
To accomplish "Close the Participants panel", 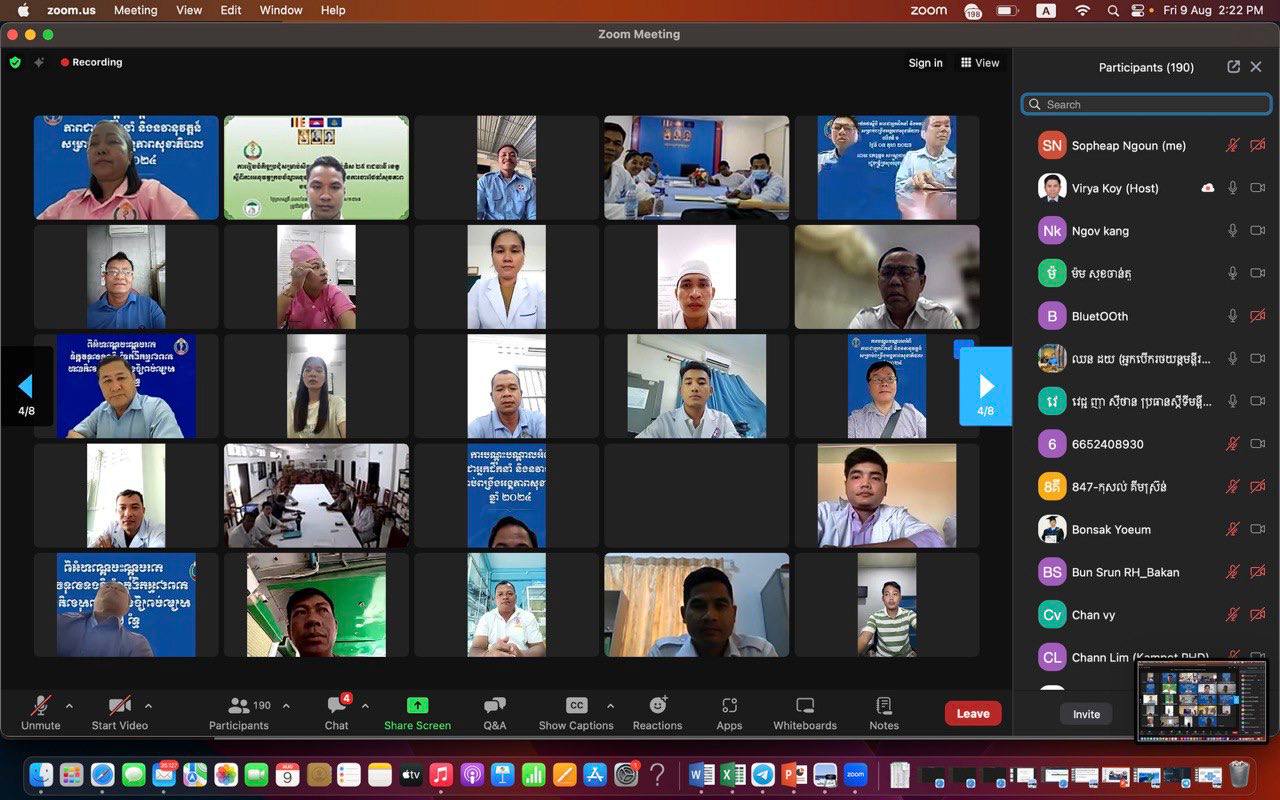I will 1256,67.
